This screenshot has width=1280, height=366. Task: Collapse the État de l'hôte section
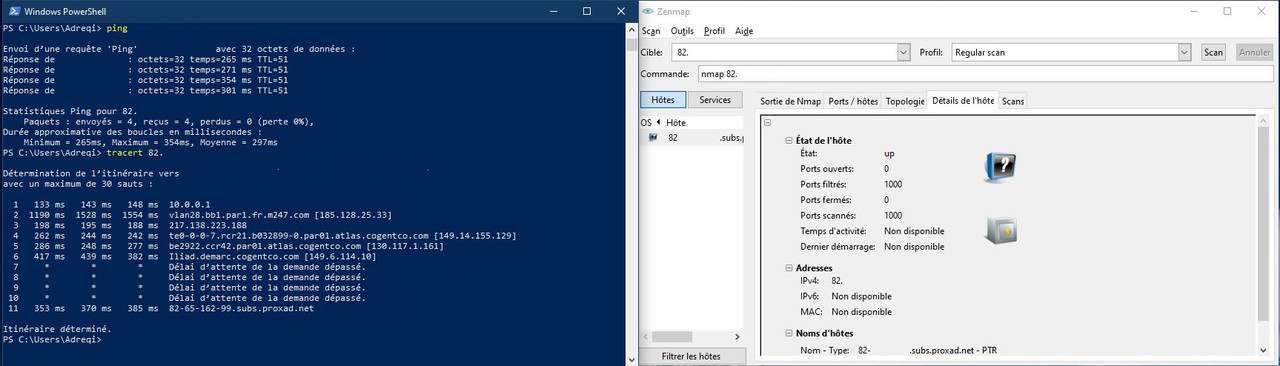[x=789, y=141]
